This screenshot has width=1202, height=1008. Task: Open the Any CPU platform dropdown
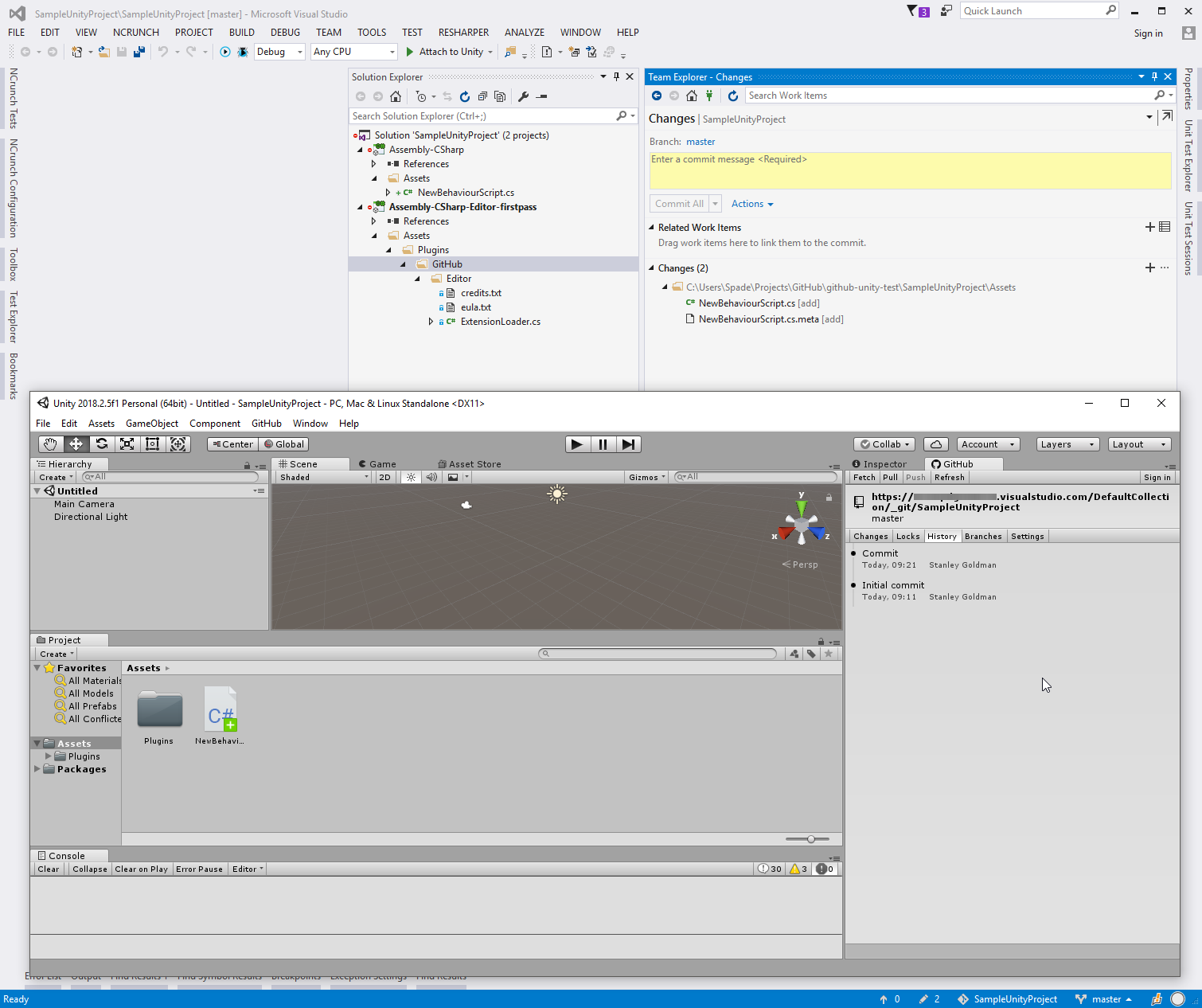tap(354, 52)
